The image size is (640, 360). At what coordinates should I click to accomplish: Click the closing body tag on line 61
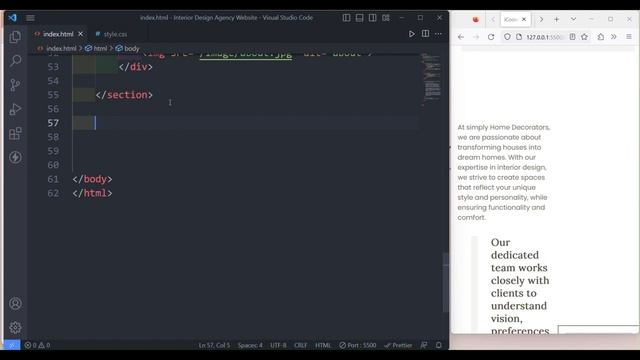tap(92, 179)
